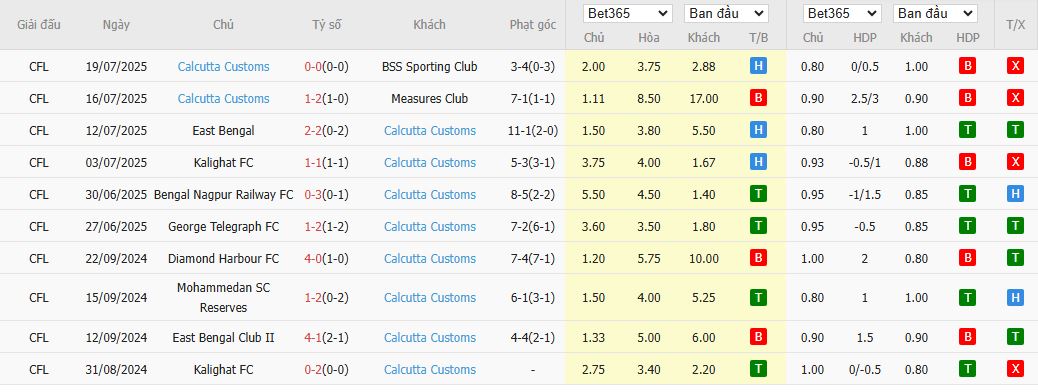This screenshot has width=1038, height=392.
Task: Open Calcutta Customs link in 19/07/2025 row
Action: point(224,67)
